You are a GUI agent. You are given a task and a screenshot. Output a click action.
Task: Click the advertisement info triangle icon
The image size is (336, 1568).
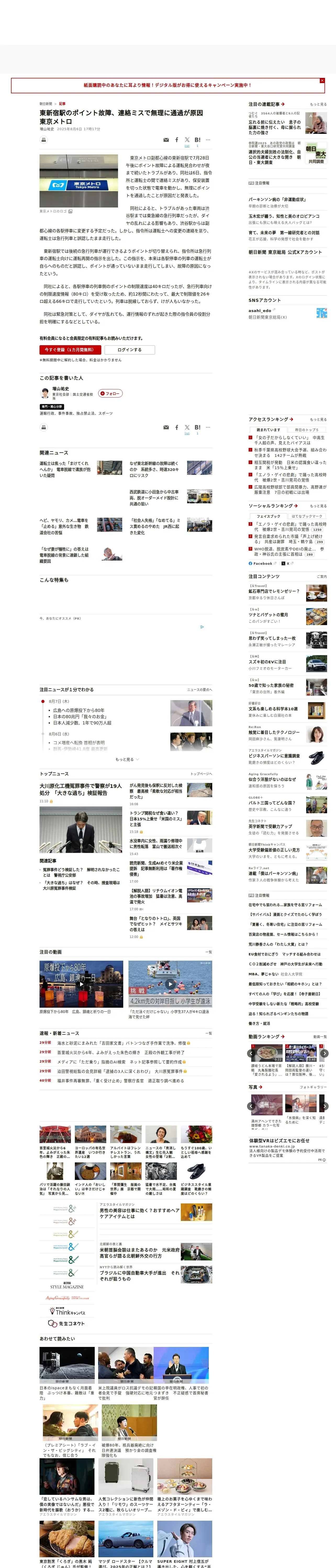coord(202,626)
